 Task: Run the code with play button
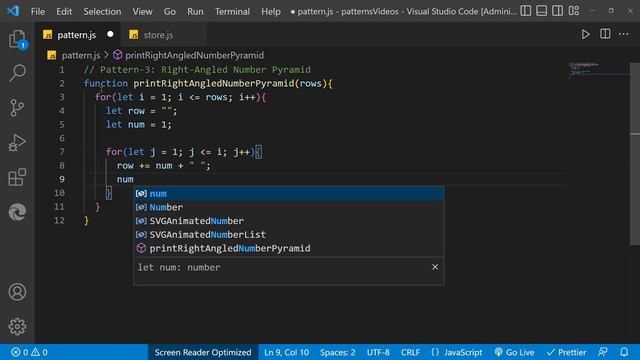585,34
